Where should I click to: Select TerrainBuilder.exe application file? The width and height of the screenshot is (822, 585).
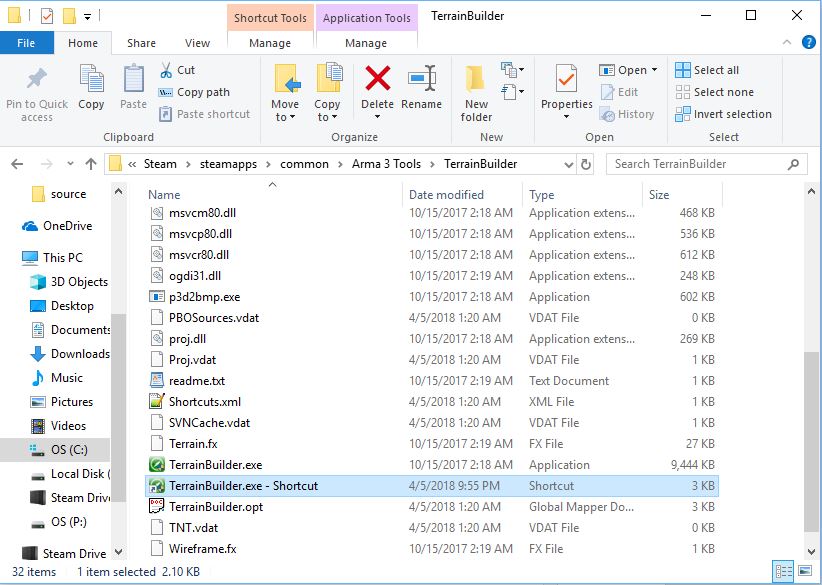coord(215,465)
